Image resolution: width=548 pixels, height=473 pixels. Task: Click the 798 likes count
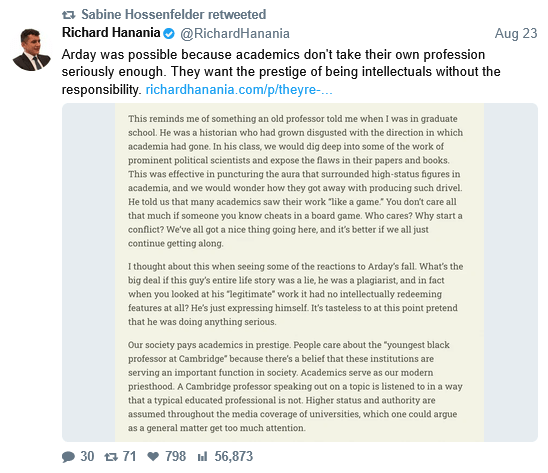coord(175,457)
